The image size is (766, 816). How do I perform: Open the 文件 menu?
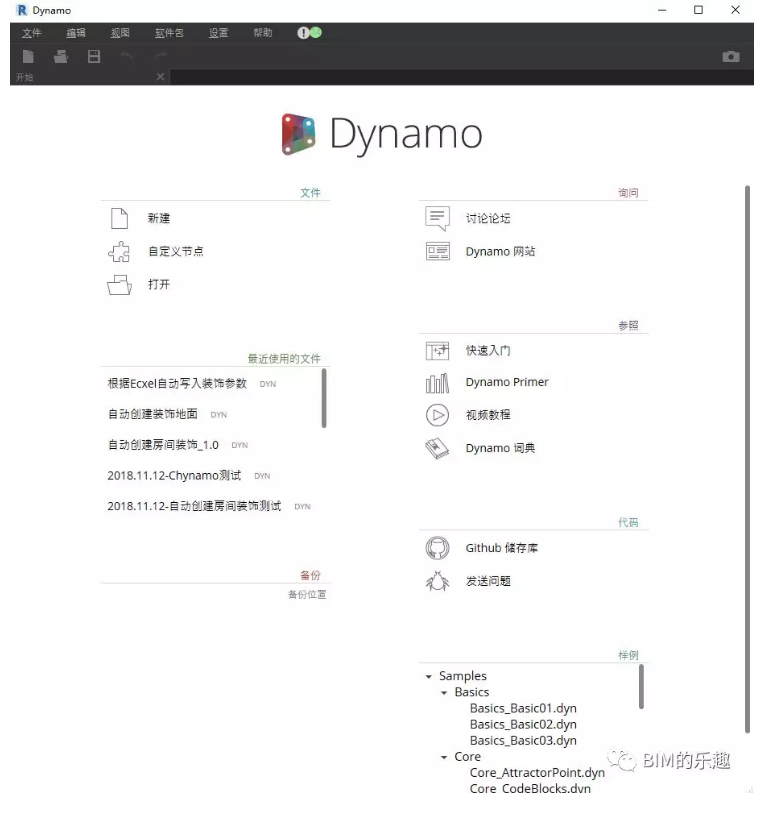(31, 33)
